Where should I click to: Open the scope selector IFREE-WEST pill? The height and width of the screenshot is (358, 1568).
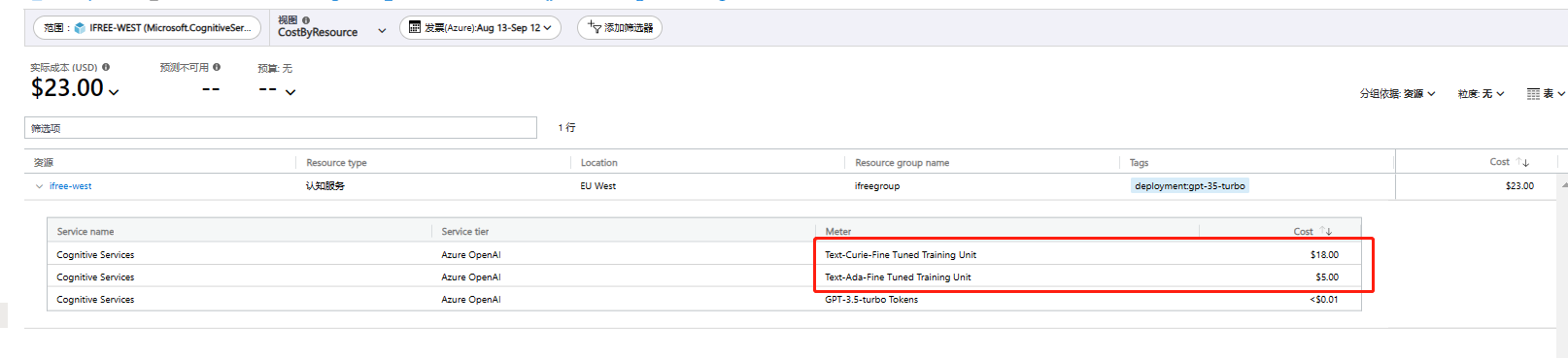[x=147, y=28]
